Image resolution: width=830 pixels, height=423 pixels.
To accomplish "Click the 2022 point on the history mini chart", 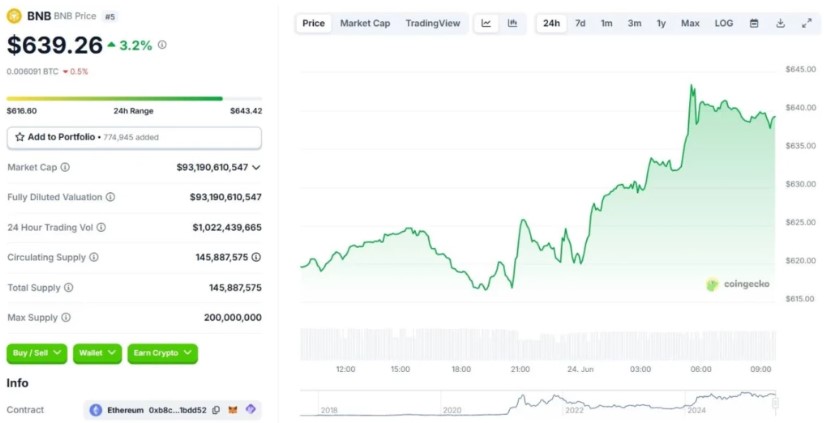I will [574, 410].
